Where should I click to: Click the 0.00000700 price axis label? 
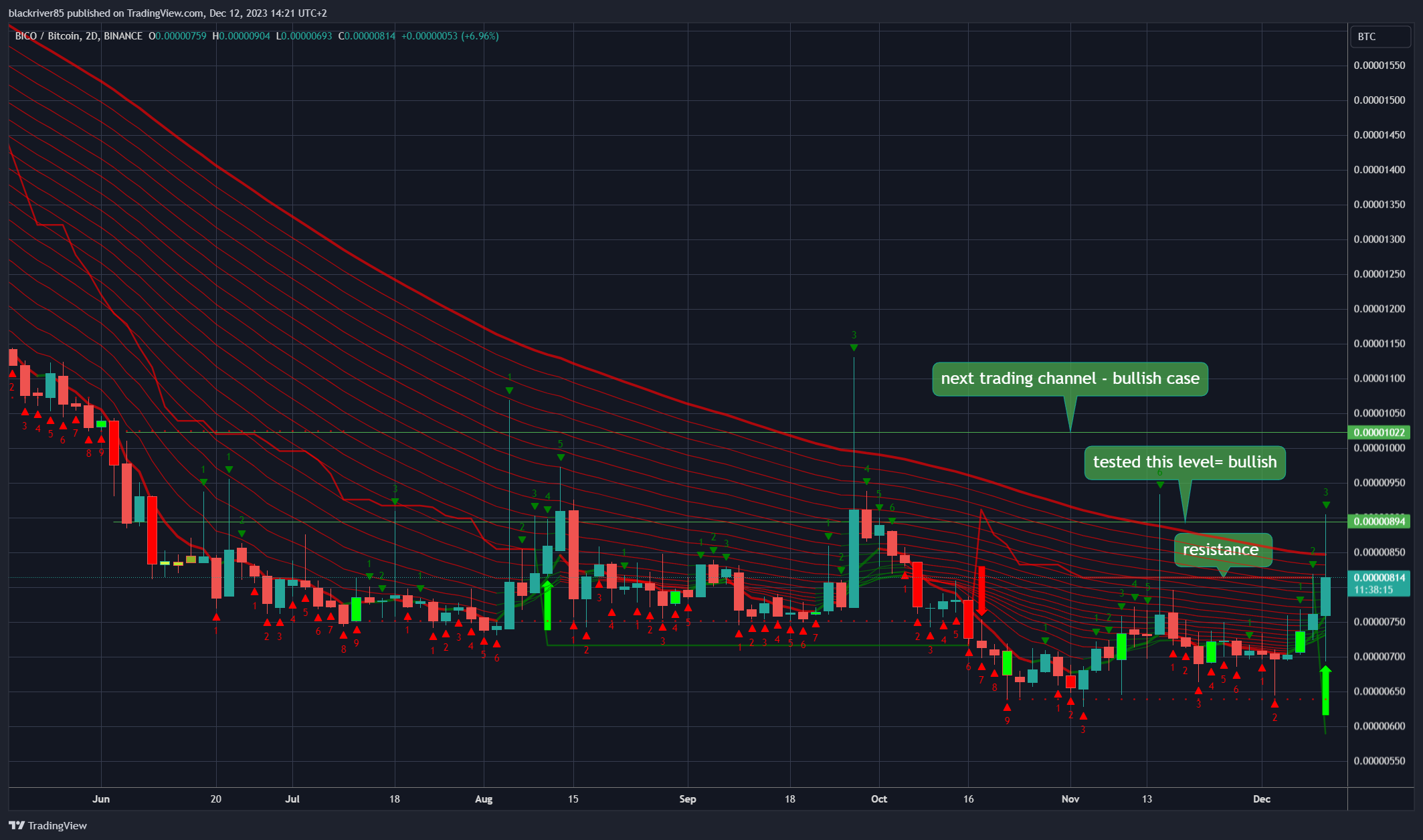pyautogui.click(x=1380, y=657)
